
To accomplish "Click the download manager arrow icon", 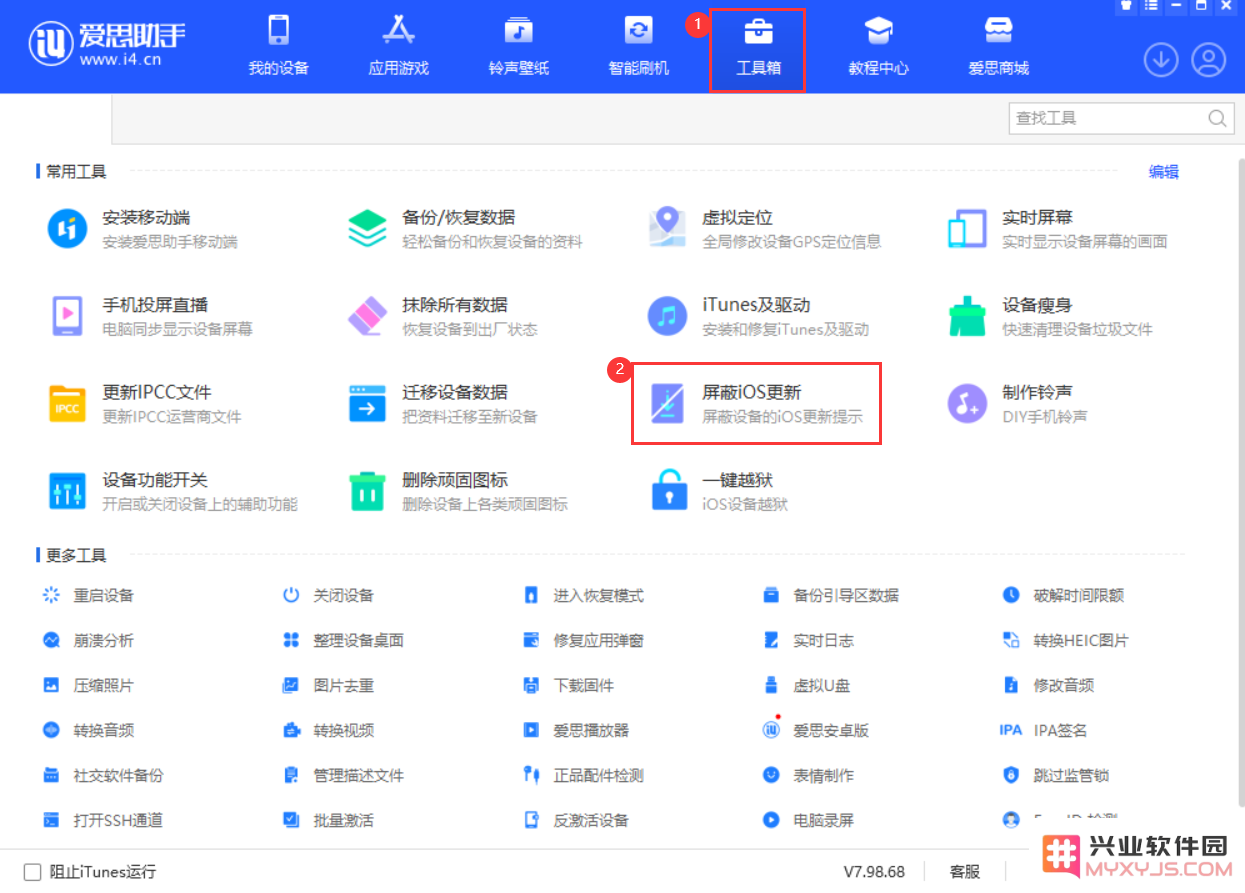I will 1161,60.
